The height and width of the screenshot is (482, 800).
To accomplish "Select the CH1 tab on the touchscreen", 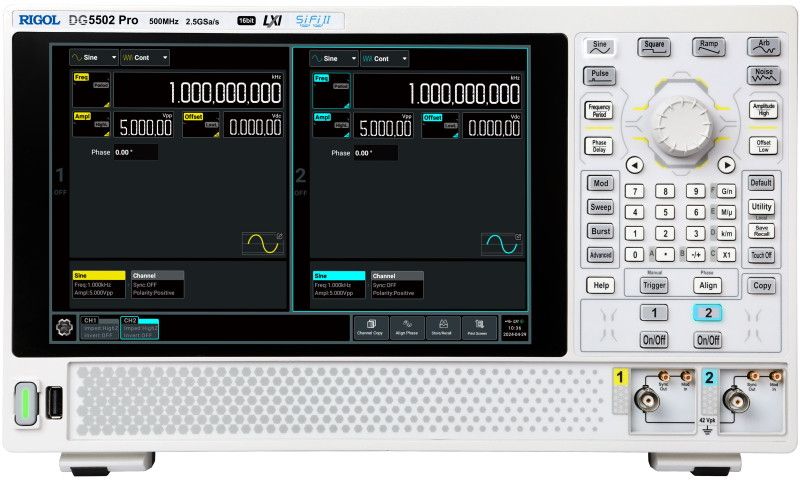I will point(99,327).
